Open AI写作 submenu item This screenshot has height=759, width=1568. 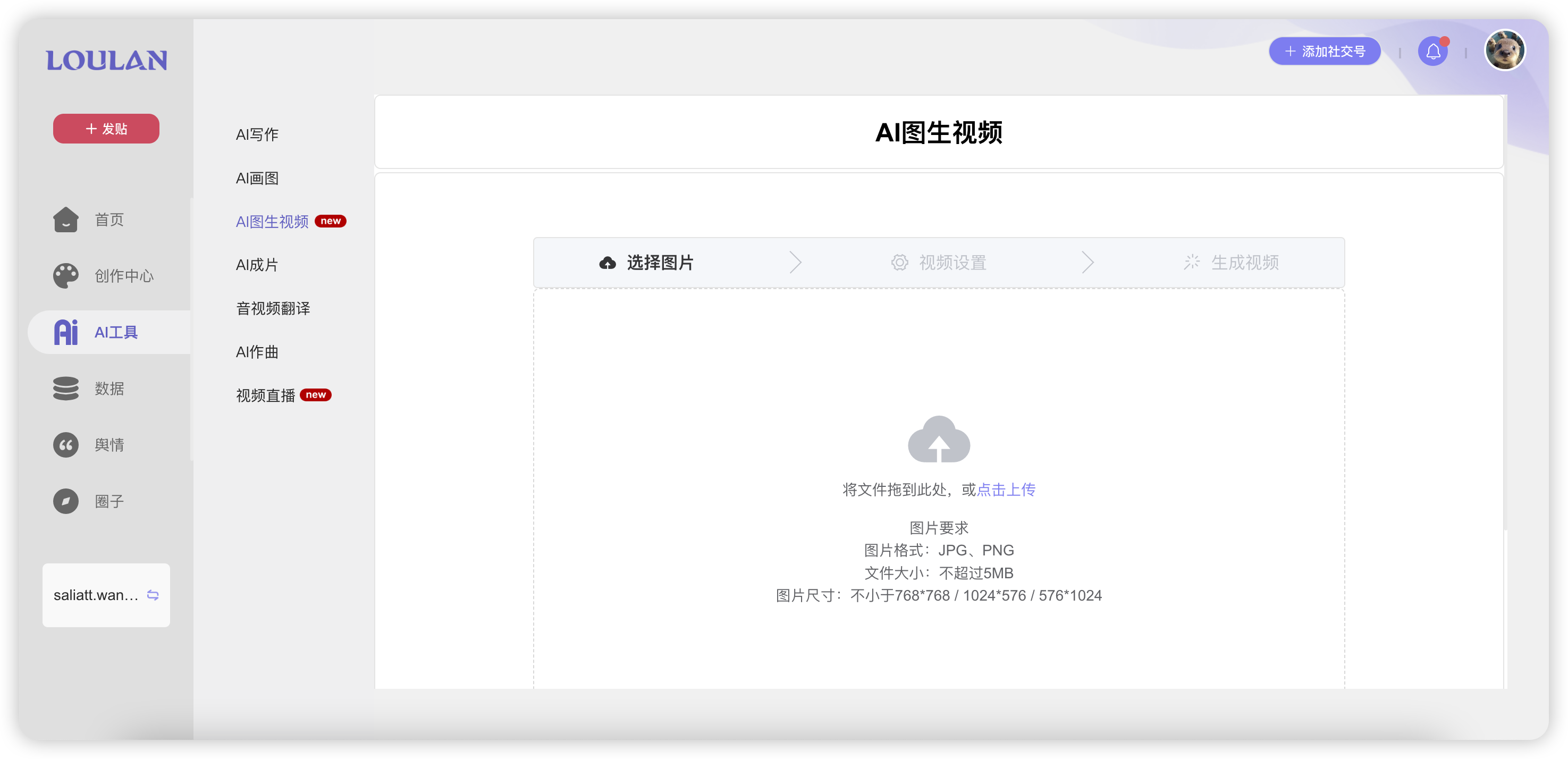coord(257,134)
